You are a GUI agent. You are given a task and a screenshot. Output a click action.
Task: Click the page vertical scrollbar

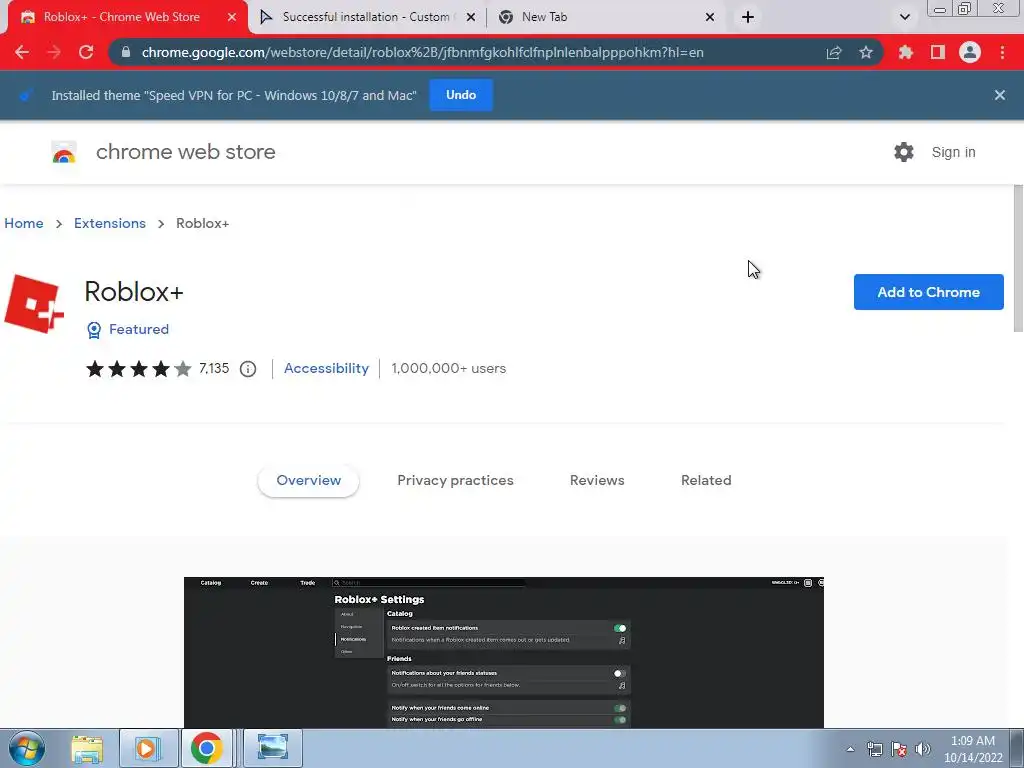click(x=1017, y=259)
